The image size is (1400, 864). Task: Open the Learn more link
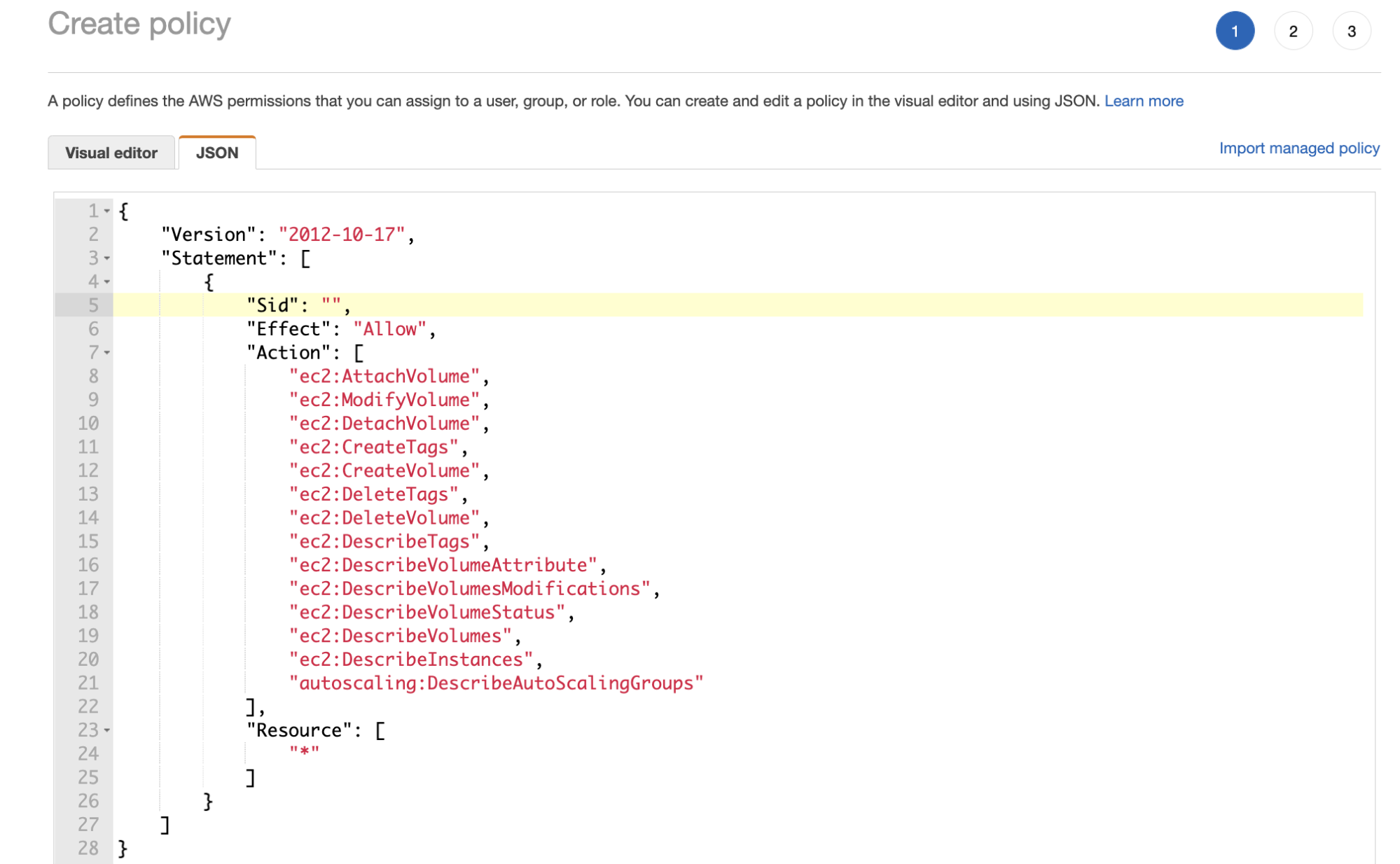[1144, 101]
